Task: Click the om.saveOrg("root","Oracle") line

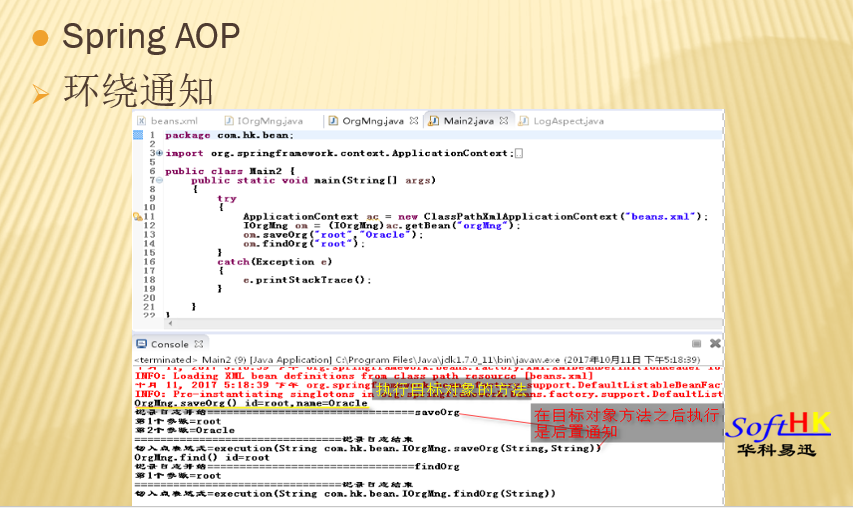Action: point(332,234)
